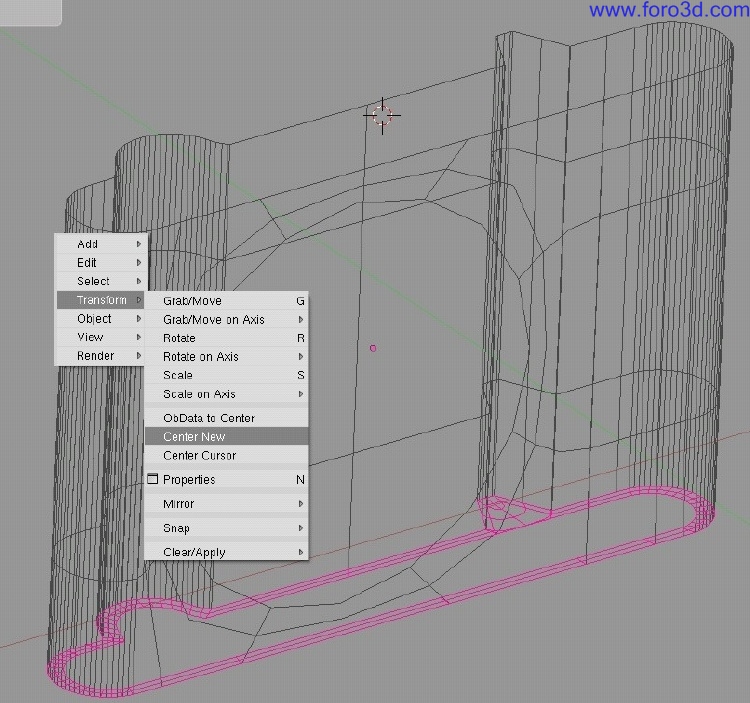
Task: Expand the Clear/Apply submenu
Action: pos(227,552)
